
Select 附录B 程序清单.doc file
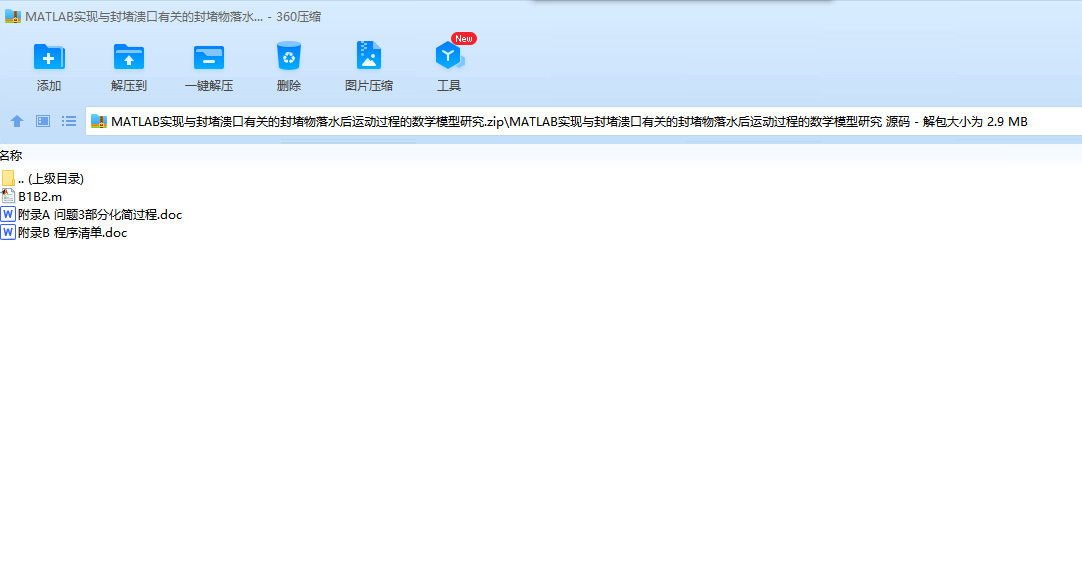coord(64,233)
